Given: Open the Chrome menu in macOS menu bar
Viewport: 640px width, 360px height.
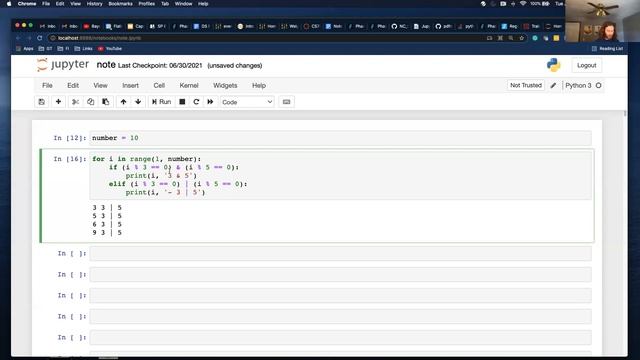Looking at the screenshot, I should pos(27,4).
